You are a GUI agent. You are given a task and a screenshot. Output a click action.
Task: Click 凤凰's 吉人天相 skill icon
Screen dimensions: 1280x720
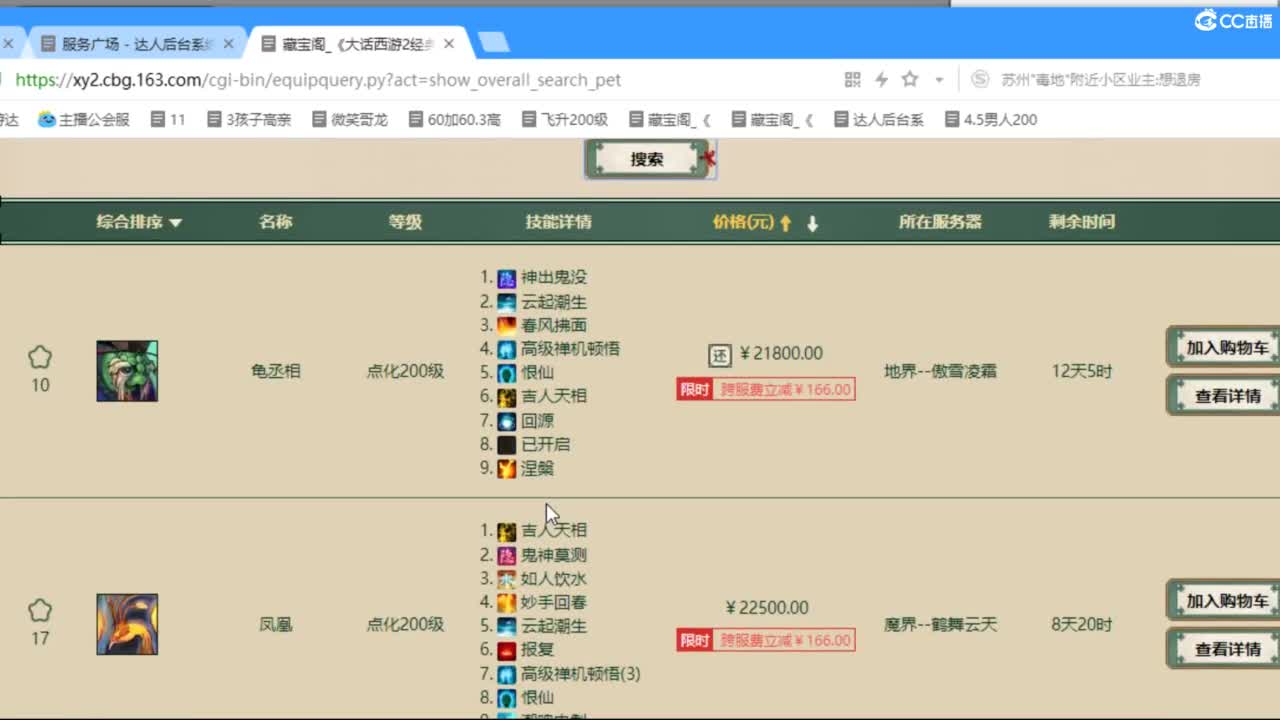507,531
